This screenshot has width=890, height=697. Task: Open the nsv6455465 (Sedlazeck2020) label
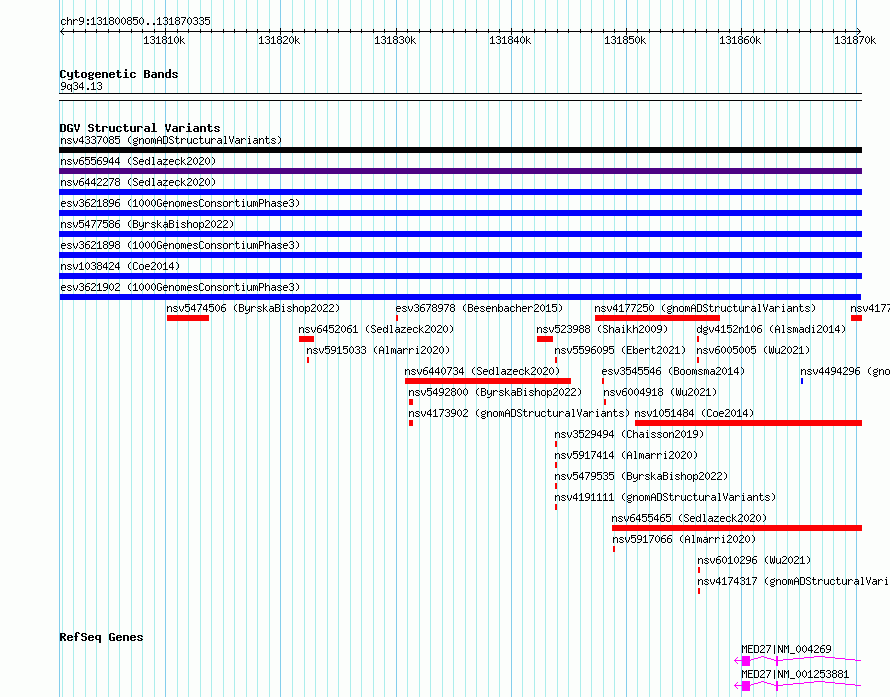pyautogui.click(x=689, y=518)
